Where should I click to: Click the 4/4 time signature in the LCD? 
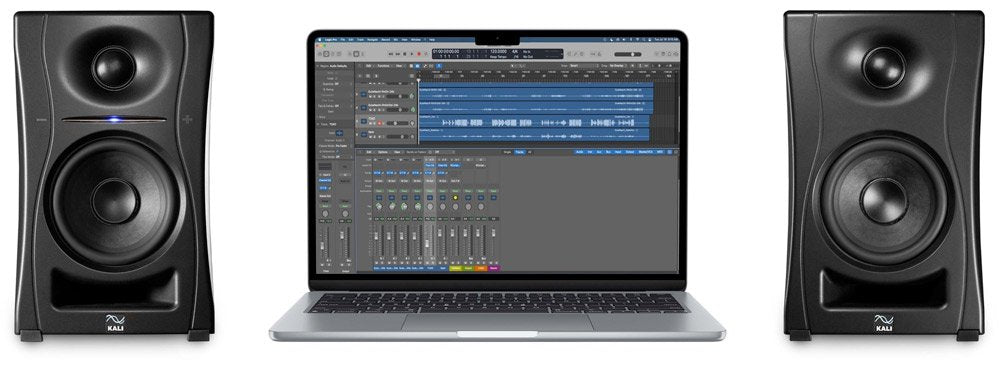[x=515, y=52]
